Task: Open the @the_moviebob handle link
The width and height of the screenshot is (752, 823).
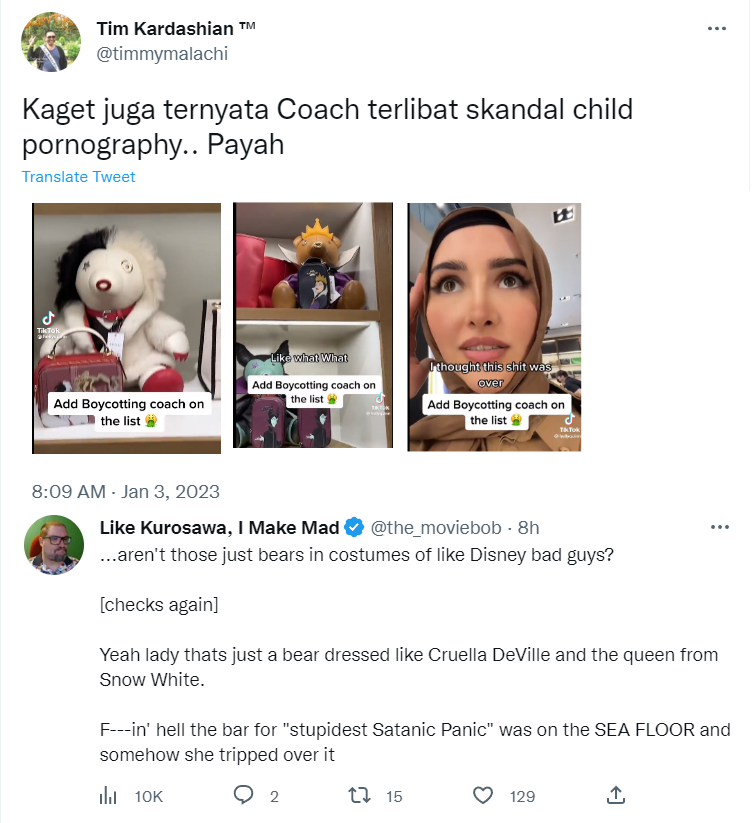Action: [x=436, y=527]
